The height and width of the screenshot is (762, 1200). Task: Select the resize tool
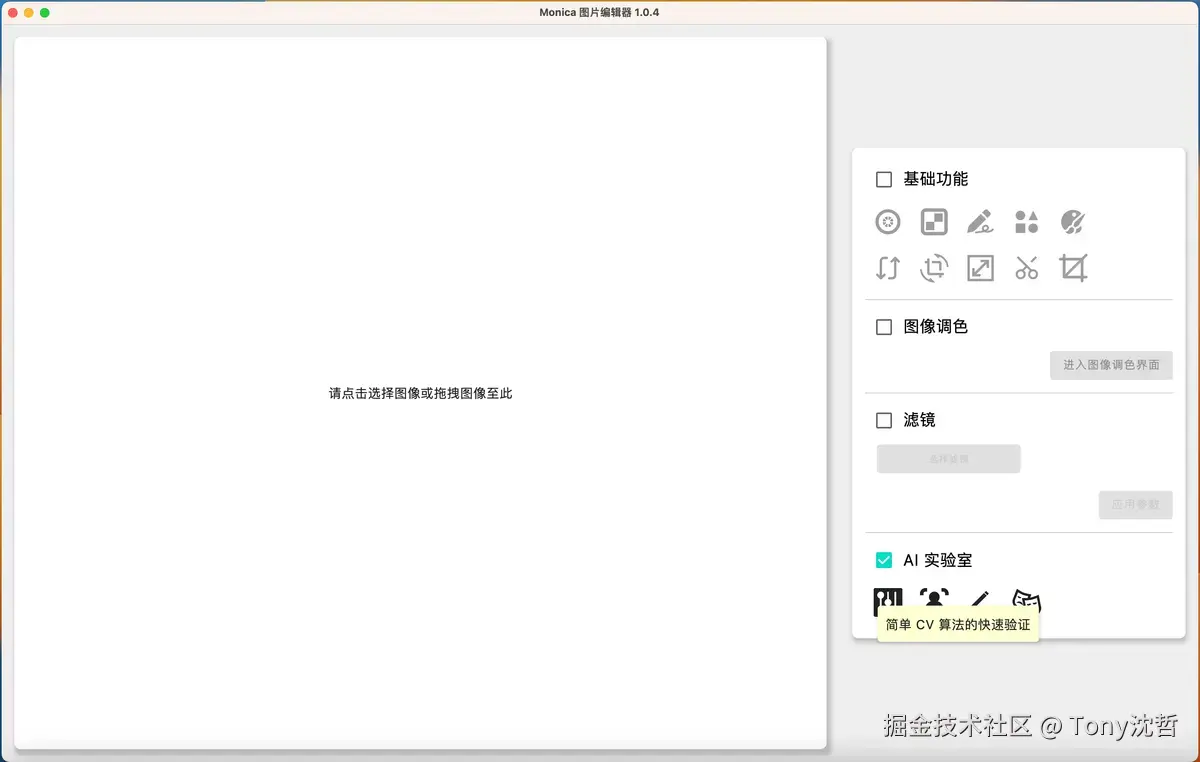[x=980, y=268]
